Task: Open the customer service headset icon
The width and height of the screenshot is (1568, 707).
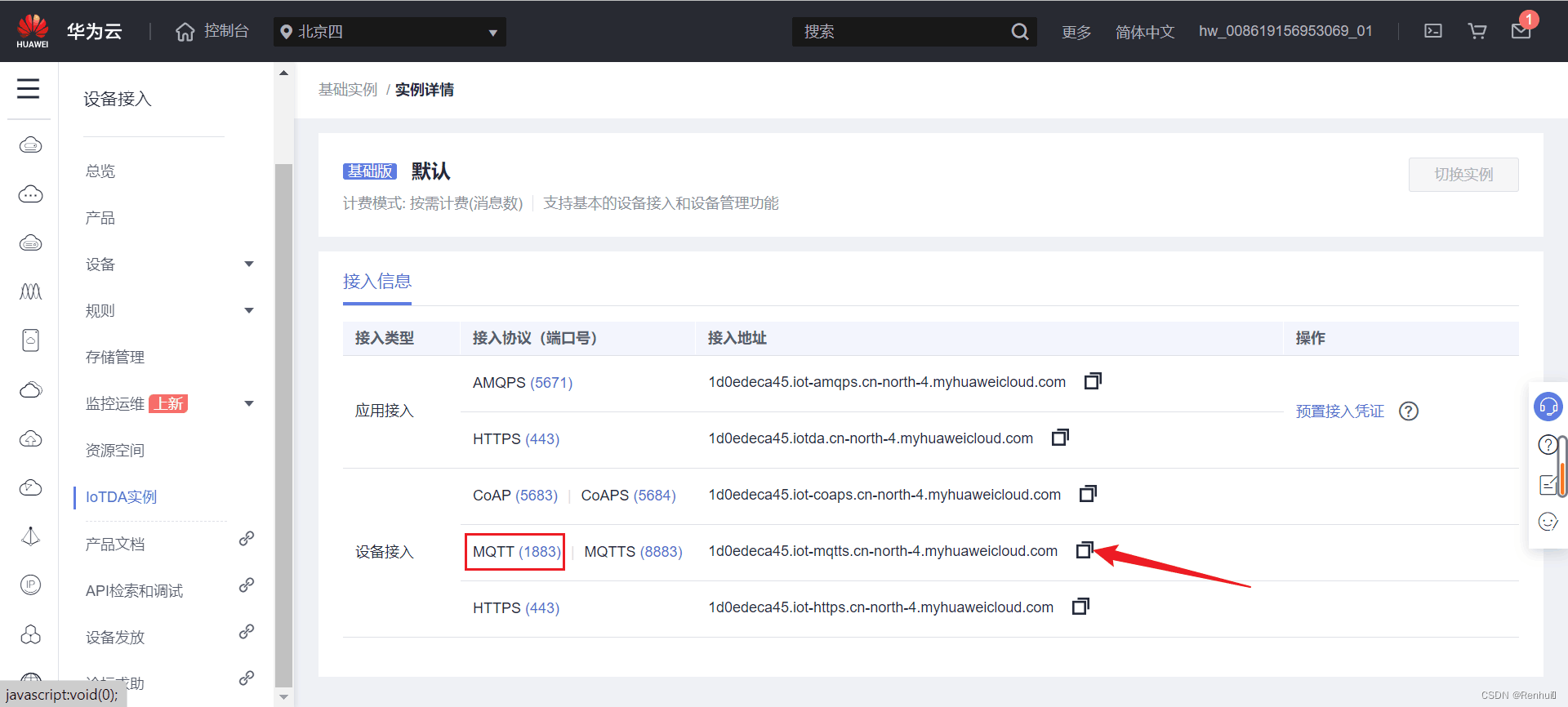Action: 1548,406
